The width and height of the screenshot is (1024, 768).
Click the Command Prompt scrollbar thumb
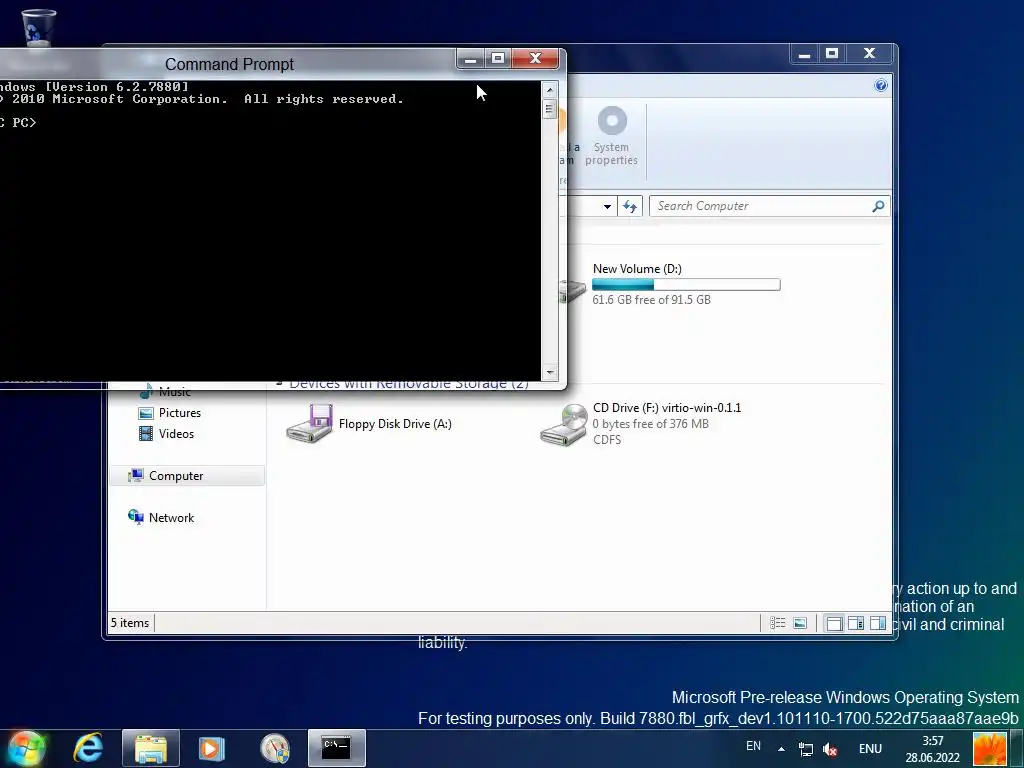click(550, 109)
